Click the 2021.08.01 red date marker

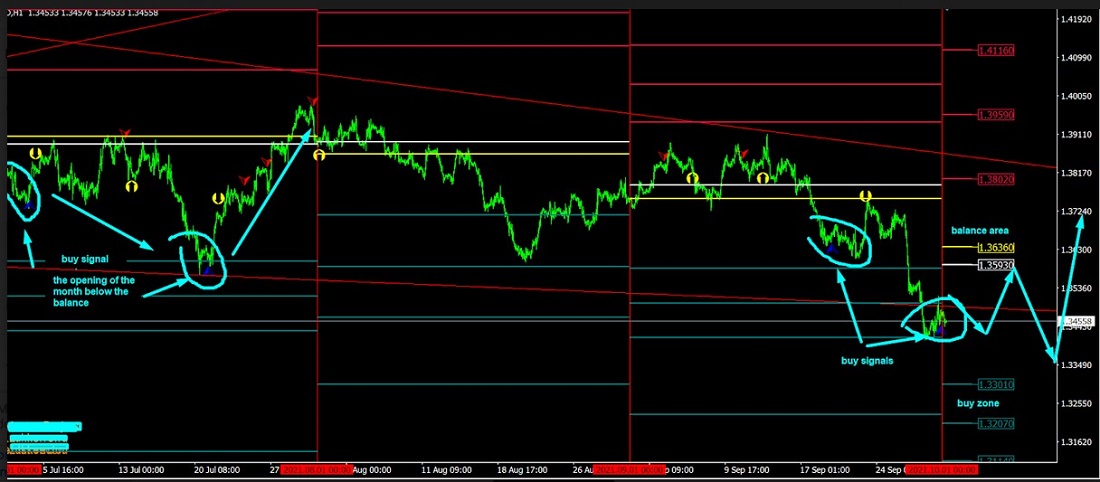coord(315,468)
